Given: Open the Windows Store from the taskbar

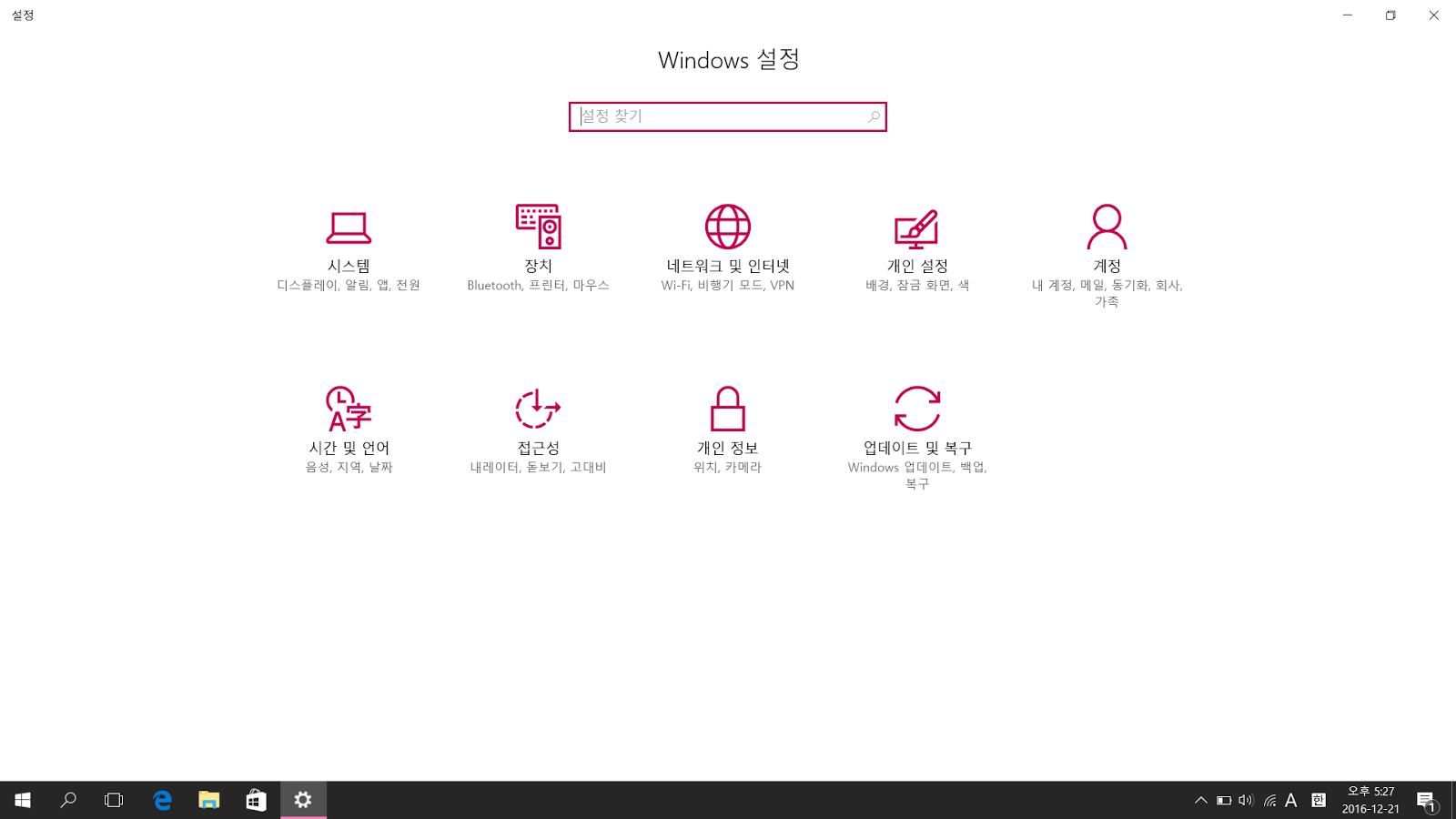Looking at the screenshot, I should point(256,800).
